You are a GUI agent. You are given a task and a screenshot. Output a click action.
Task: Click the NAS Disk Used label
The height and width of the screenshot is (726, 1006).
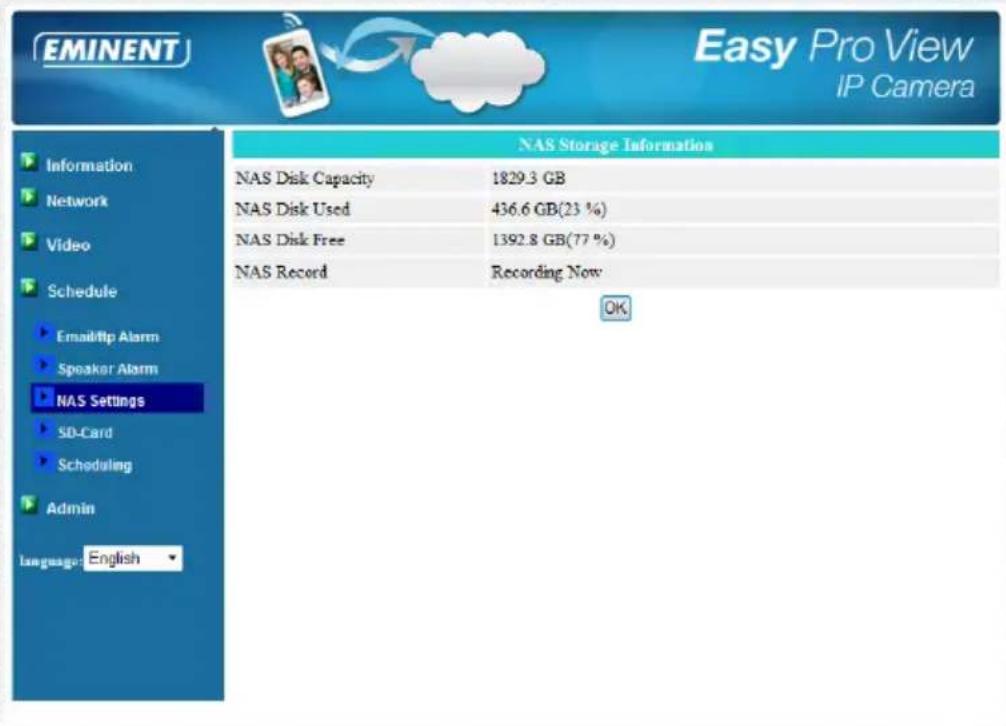pos(293,209)
